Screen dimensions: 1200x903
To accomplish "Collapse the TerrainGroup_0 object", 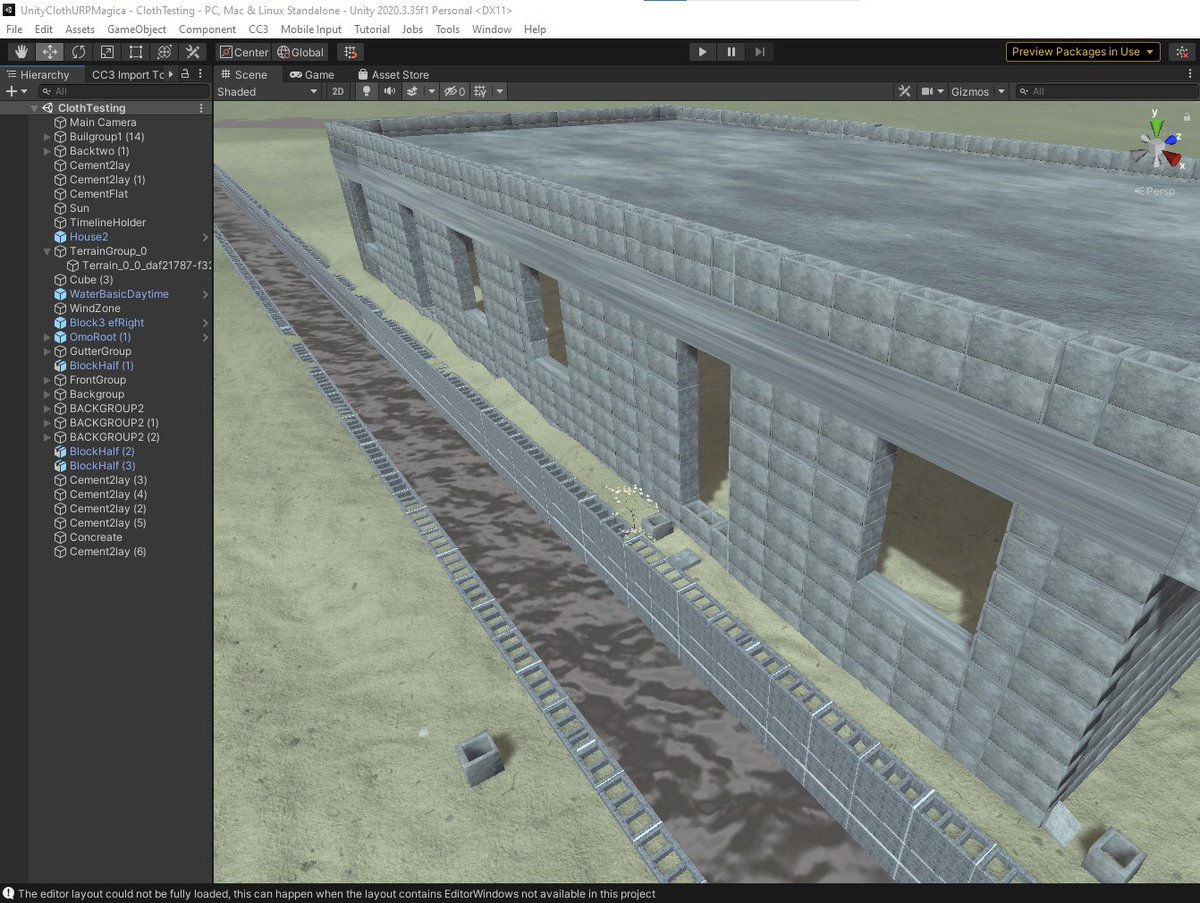I will click(48, 252).
